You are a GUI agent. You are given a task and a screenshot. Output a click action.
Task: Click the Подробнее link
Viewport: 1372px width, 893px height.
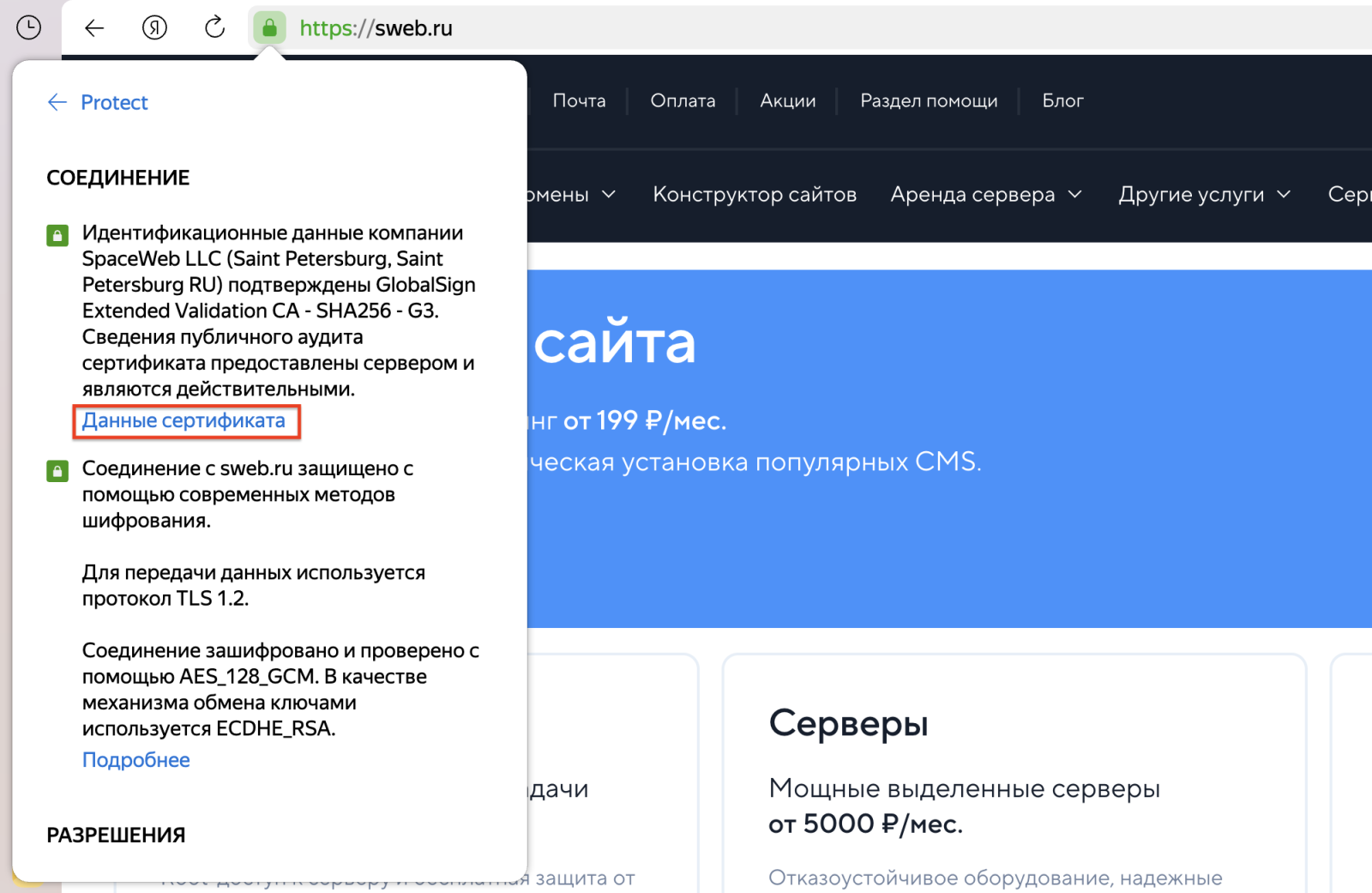coord(135,760)
